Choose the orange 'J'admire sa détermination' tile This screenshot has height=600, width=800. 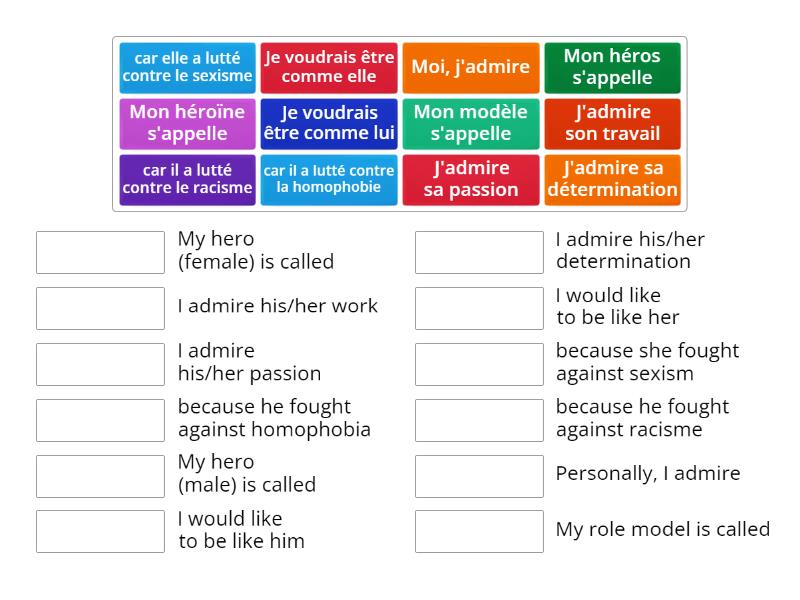613,180
